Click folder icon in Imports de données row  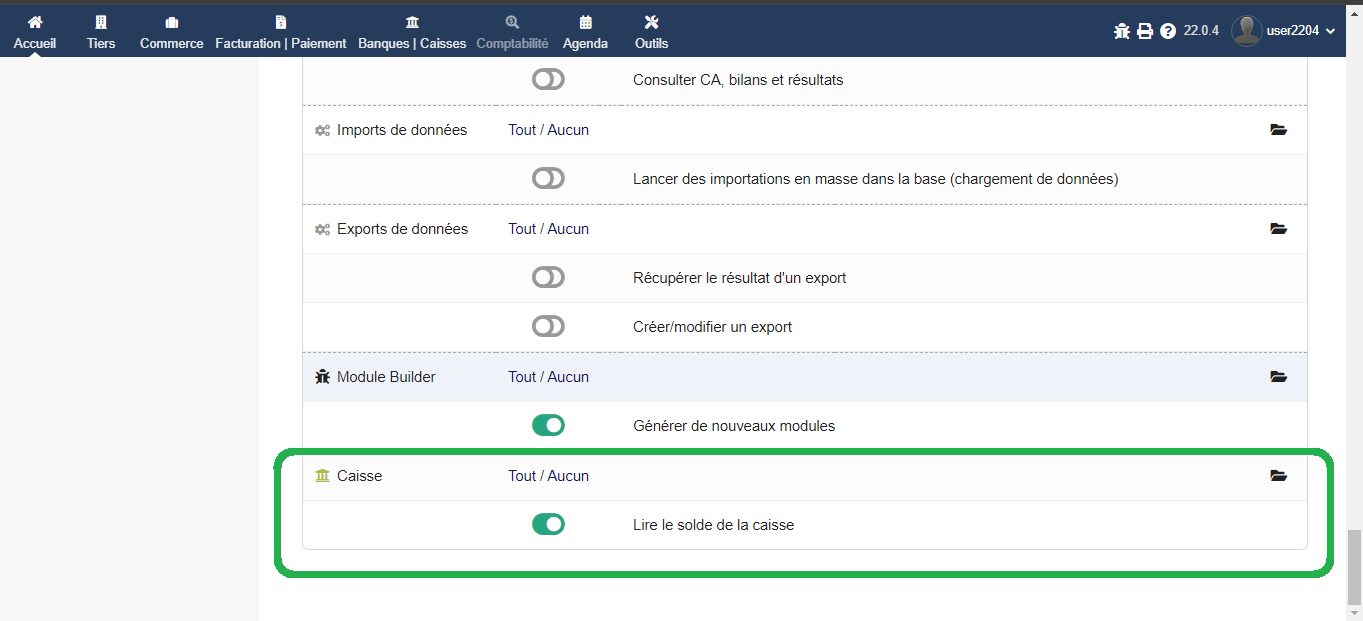tap(1278, 130)
